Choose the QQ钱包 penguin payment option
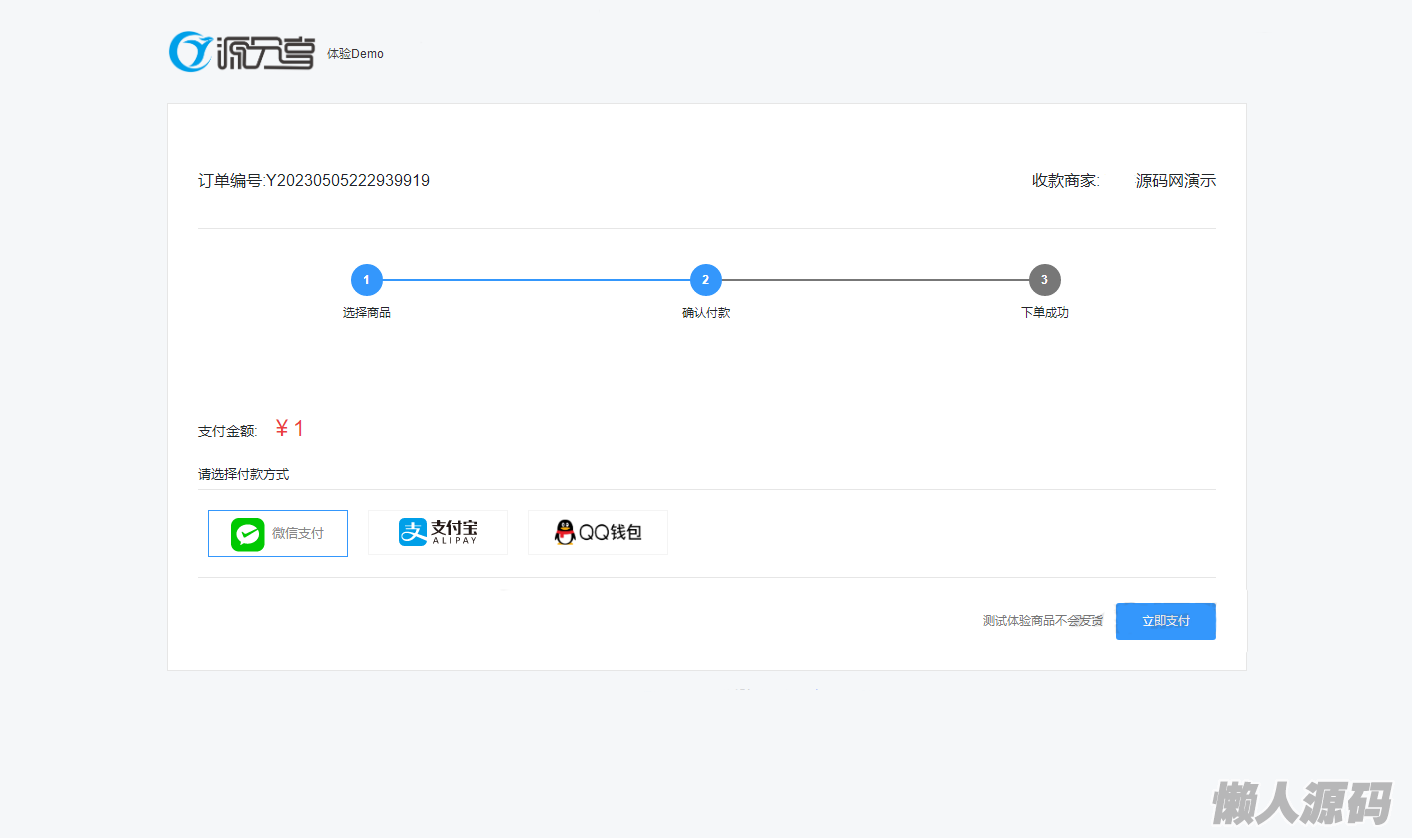Screen dimensions: 1412x838 pos(598,532)
